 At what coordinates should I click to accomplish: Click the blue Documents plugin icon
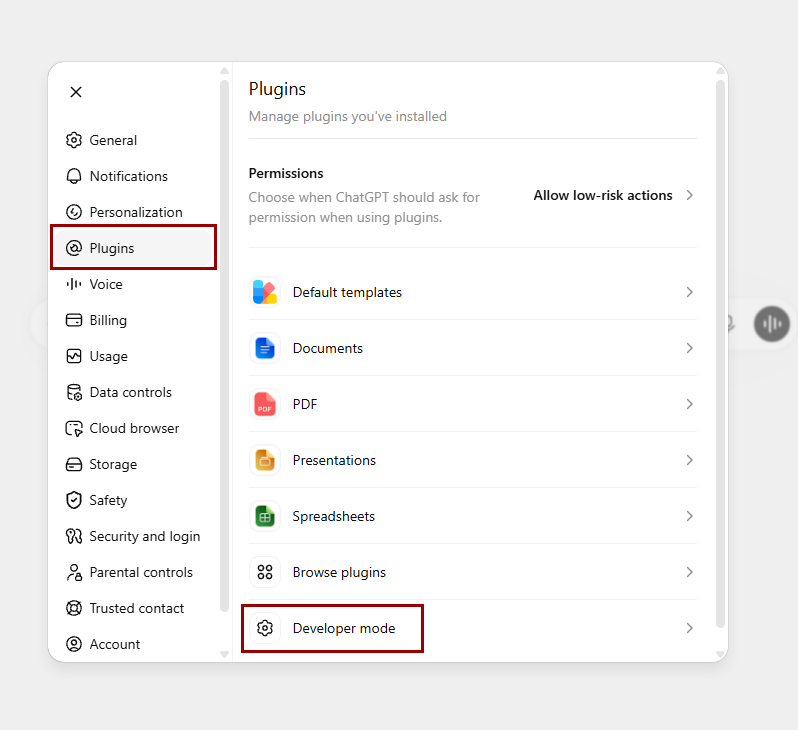pos(265,348)
